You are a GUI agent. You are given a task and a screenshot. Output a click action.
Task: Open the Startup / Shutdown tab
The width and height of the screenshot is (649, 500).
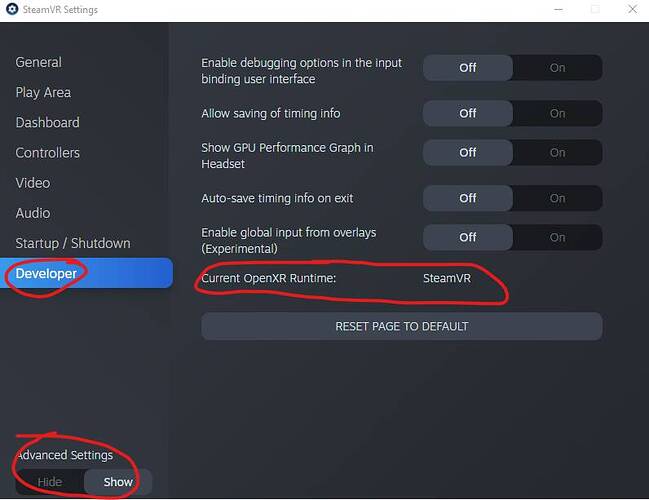[x=73, y=243]
